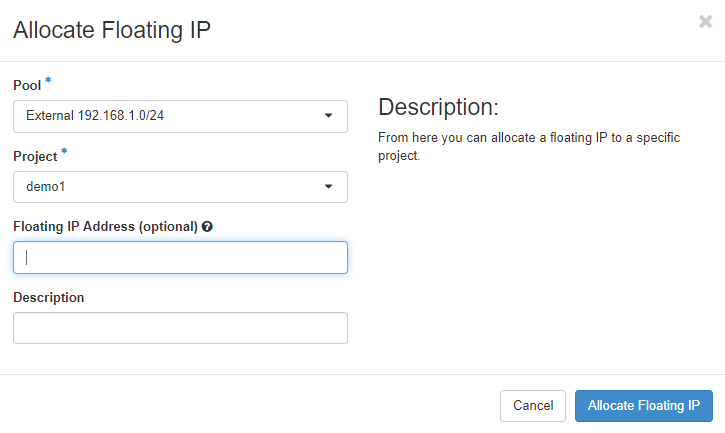The width and height of the screenshot is (725, 433).
Task: Close the Allocate Floating IP dialog
Action: [705, 21]
